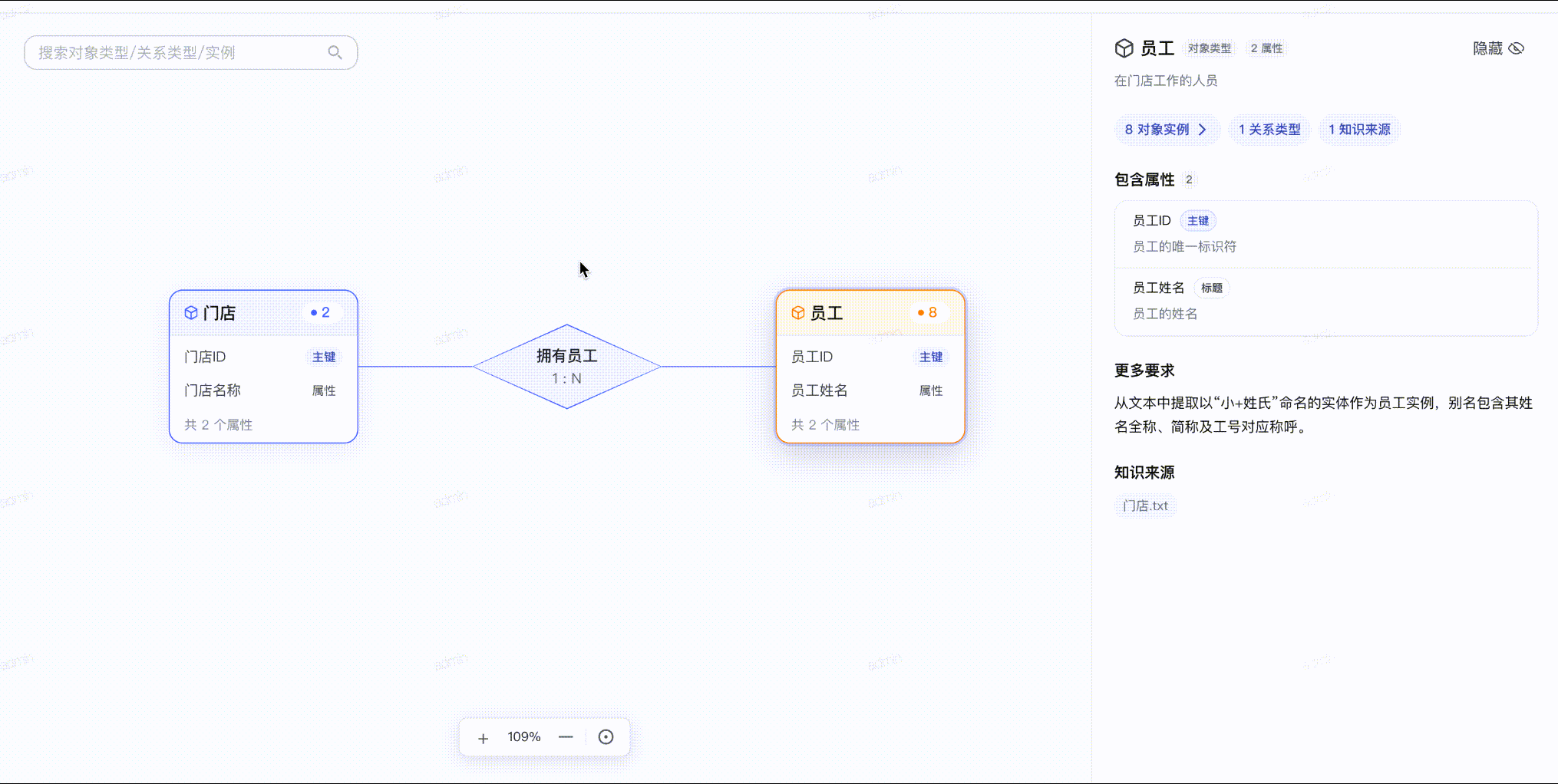This screenshot has width=1558, height=784.
Task: Reset view with the center target icon
Action: [606, 737]
